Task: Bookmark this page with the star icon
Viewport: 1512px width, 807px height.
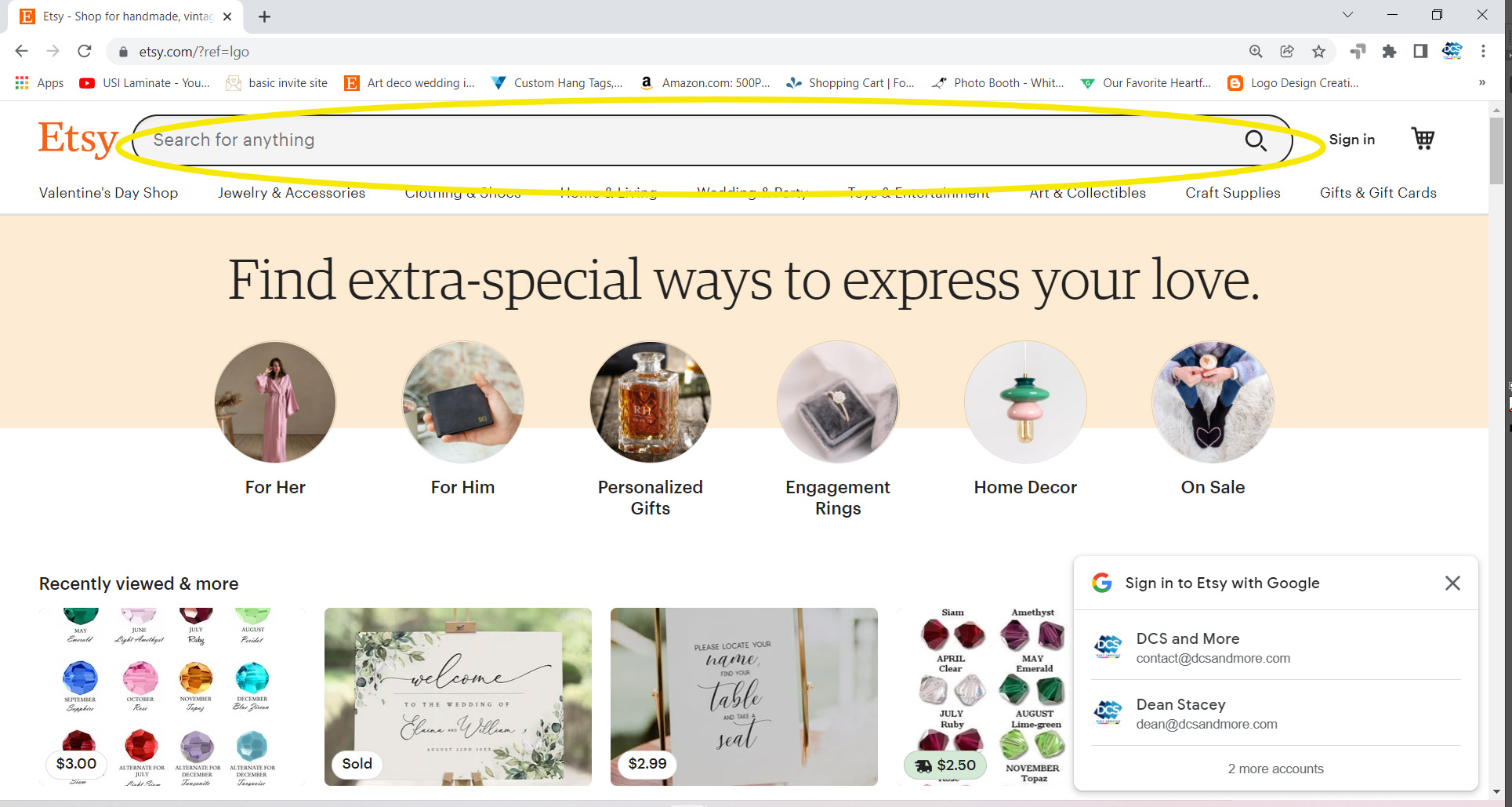Action: (x=1318, y=52)
